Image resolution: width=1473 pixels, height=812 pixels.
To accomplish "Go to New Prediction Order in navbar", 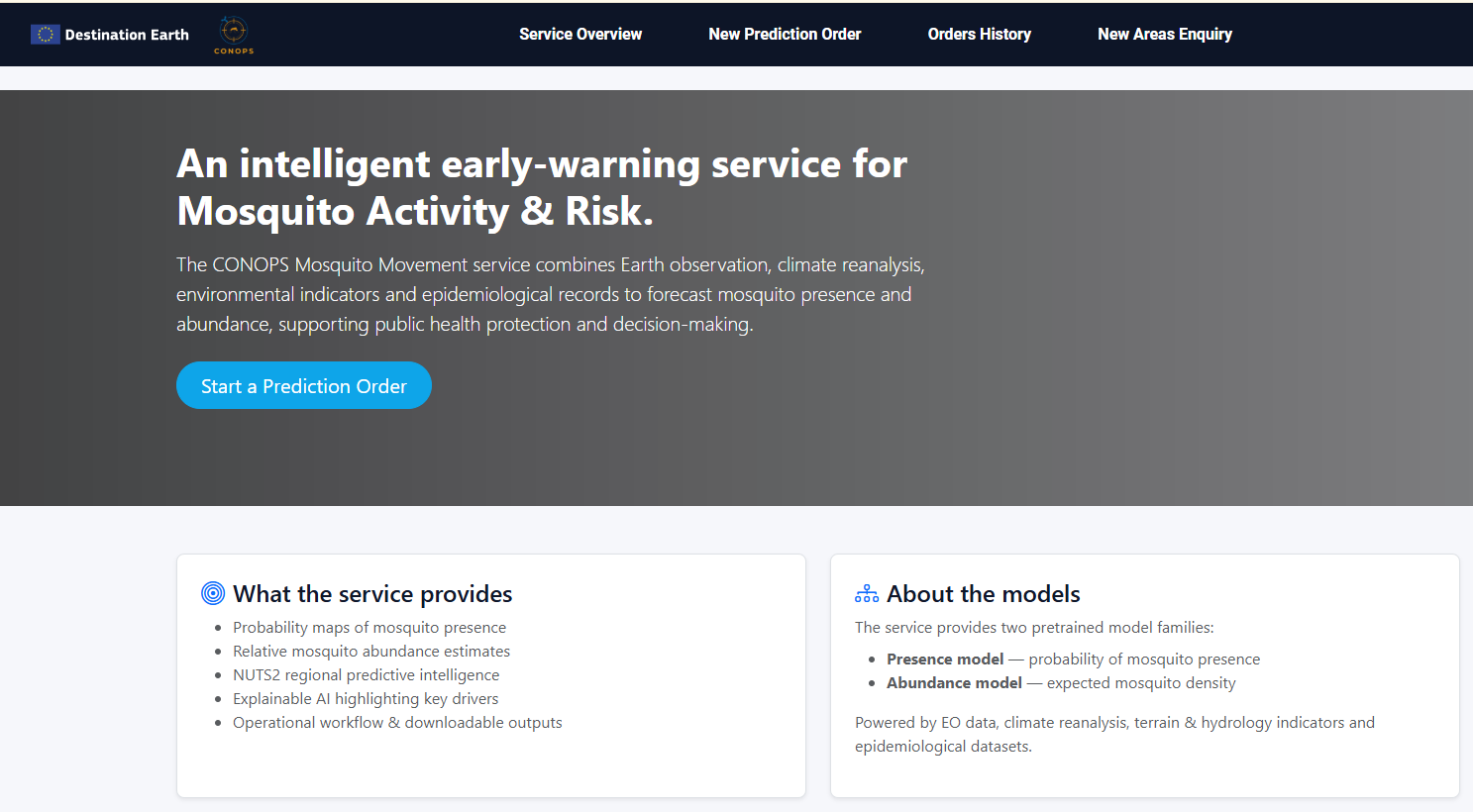I will tap(785, 35).
